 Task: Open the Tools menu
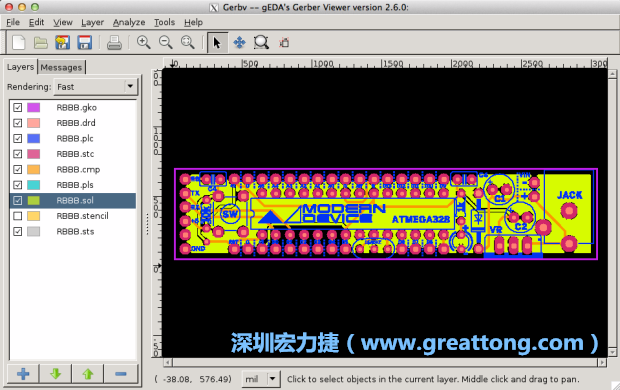164,22
